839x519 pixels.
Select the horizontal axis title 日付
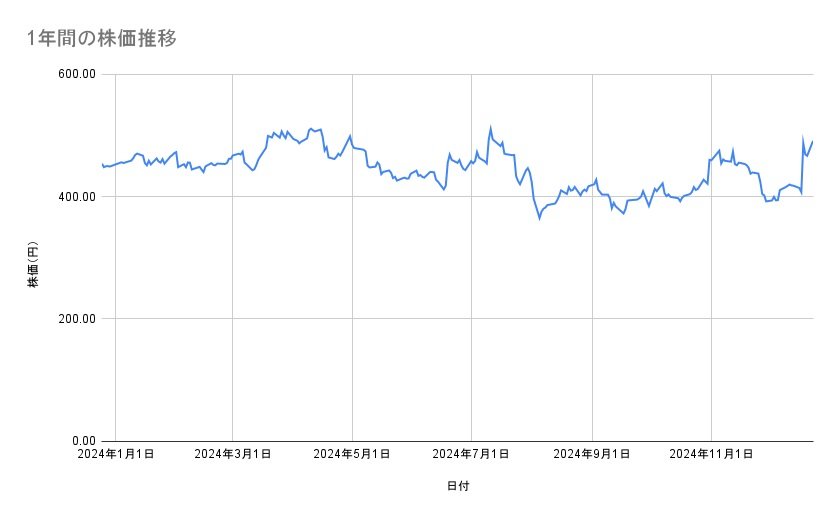point(458,486)
